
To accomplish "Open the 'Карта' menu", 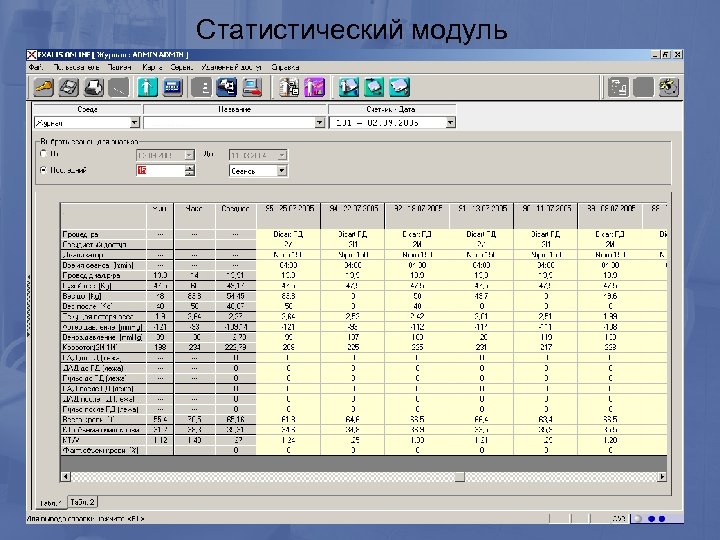I will click(x=152, y=67).
